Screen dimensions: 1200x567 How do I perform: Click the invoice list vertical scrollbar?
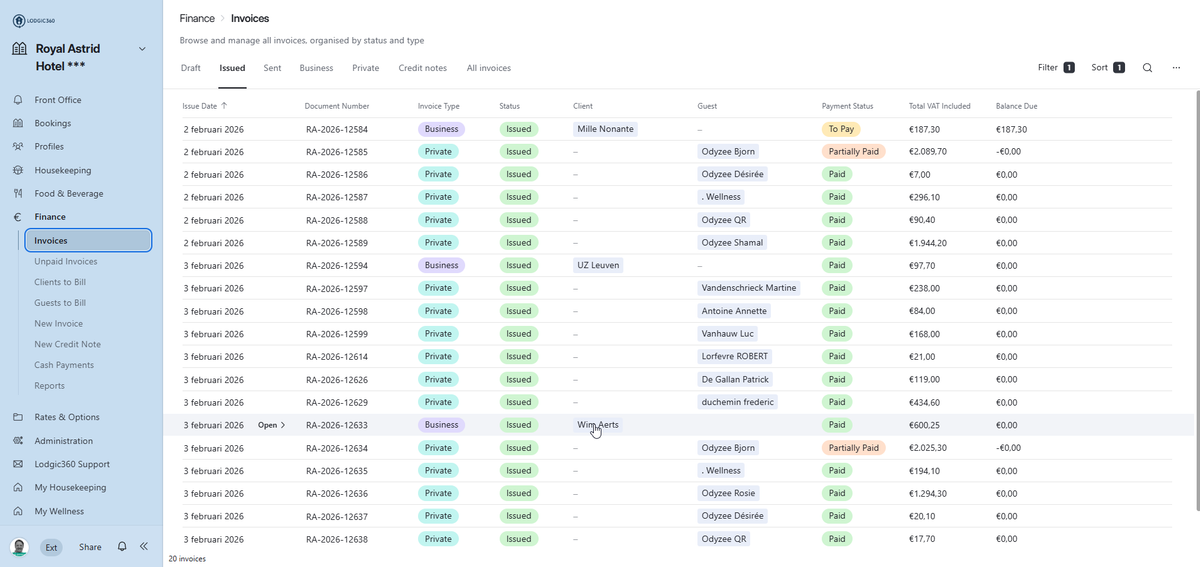point(1196,300)
